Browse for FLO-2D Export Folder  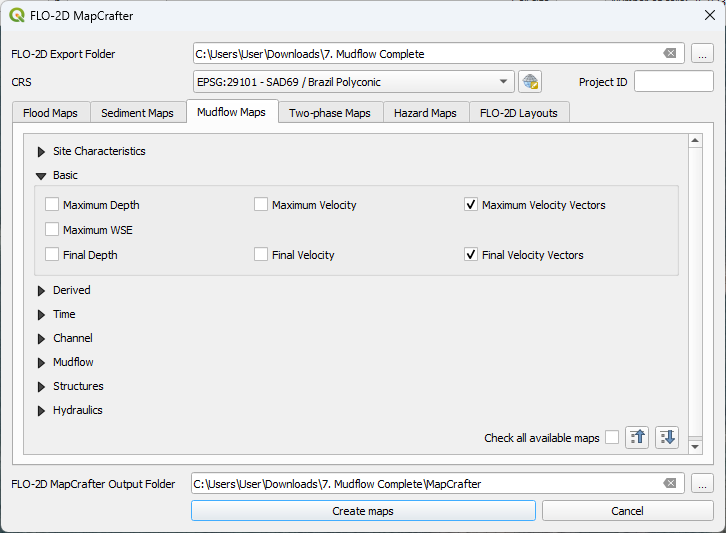tap(702, 54)
